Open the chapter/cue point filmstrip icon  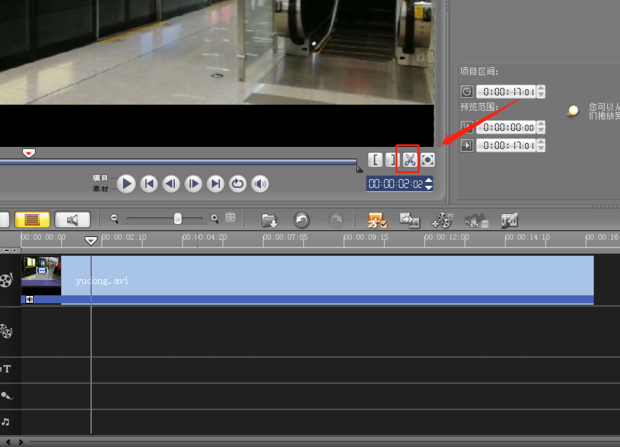(x=509, y=220)
